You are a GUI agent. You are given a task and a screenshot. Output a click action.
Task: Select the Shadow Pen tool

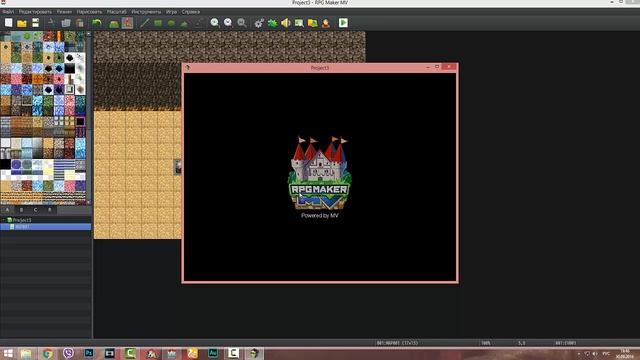(198, 23)
